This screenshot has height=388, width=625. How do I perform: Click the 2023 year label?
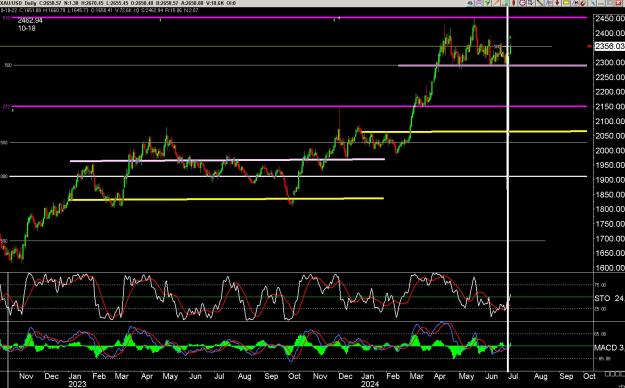77,384
